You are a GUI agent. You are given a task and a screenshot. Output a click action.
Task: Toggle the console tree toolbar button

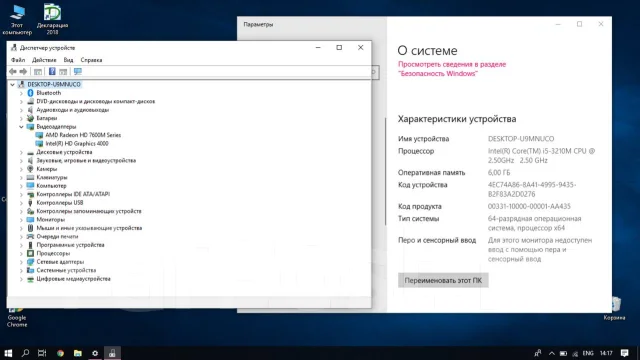(x=38, y=72)
